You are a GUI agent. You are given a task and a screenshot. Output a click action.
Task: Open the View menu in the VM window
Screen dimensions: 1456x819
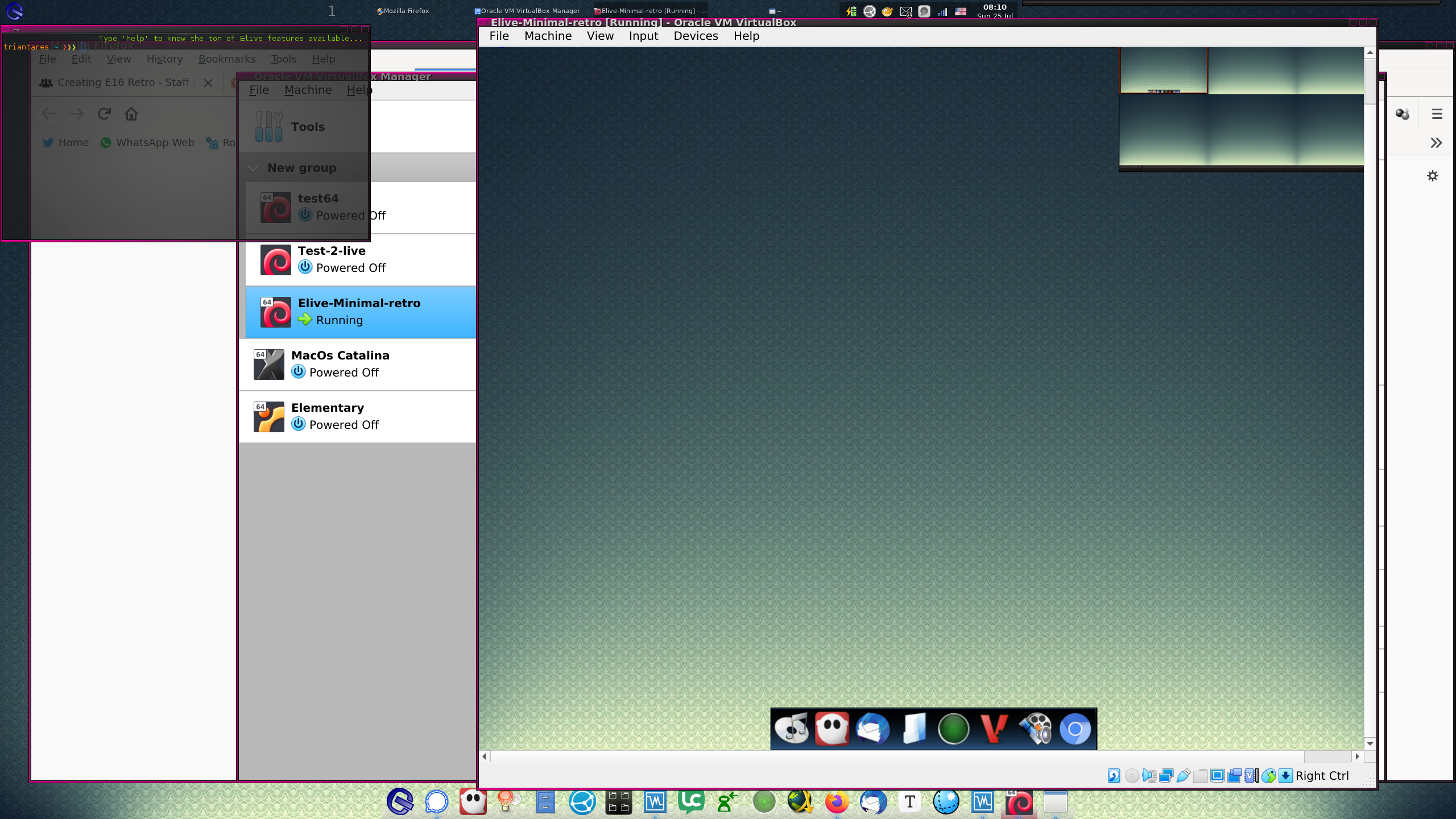tap(600, 36)
